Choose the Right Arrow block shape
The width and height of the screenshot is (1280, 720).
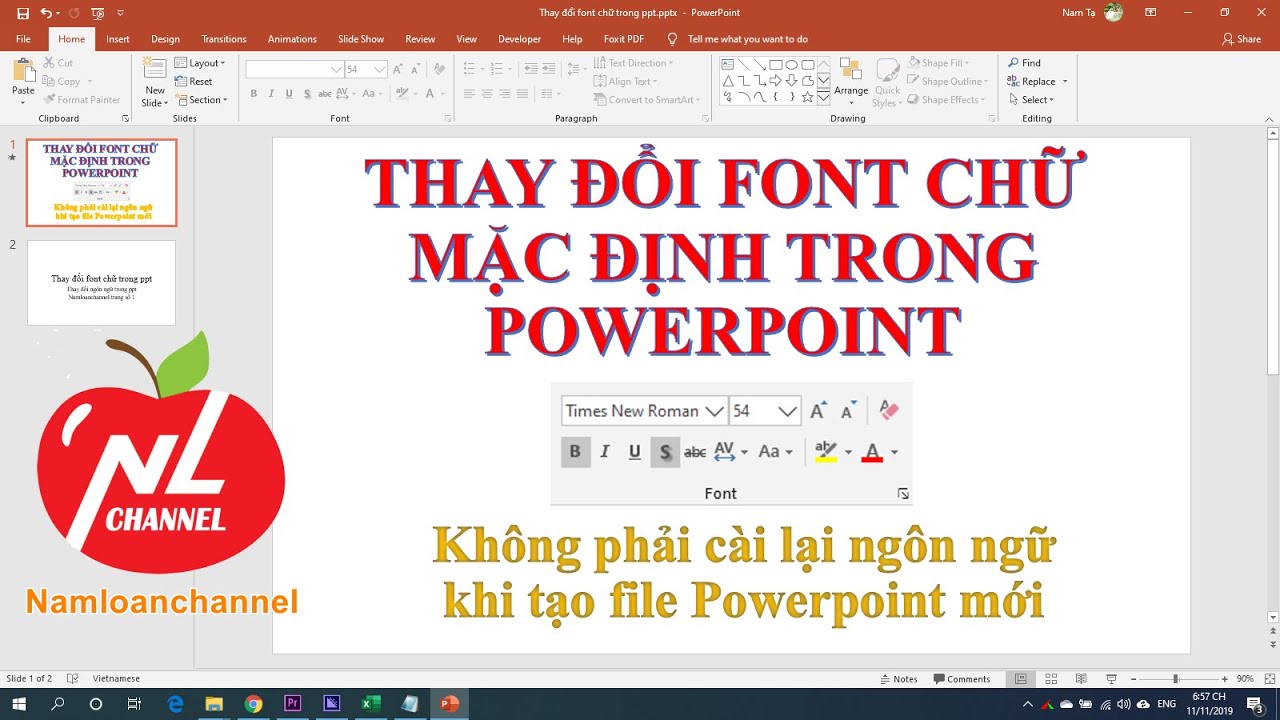point(776,81)
